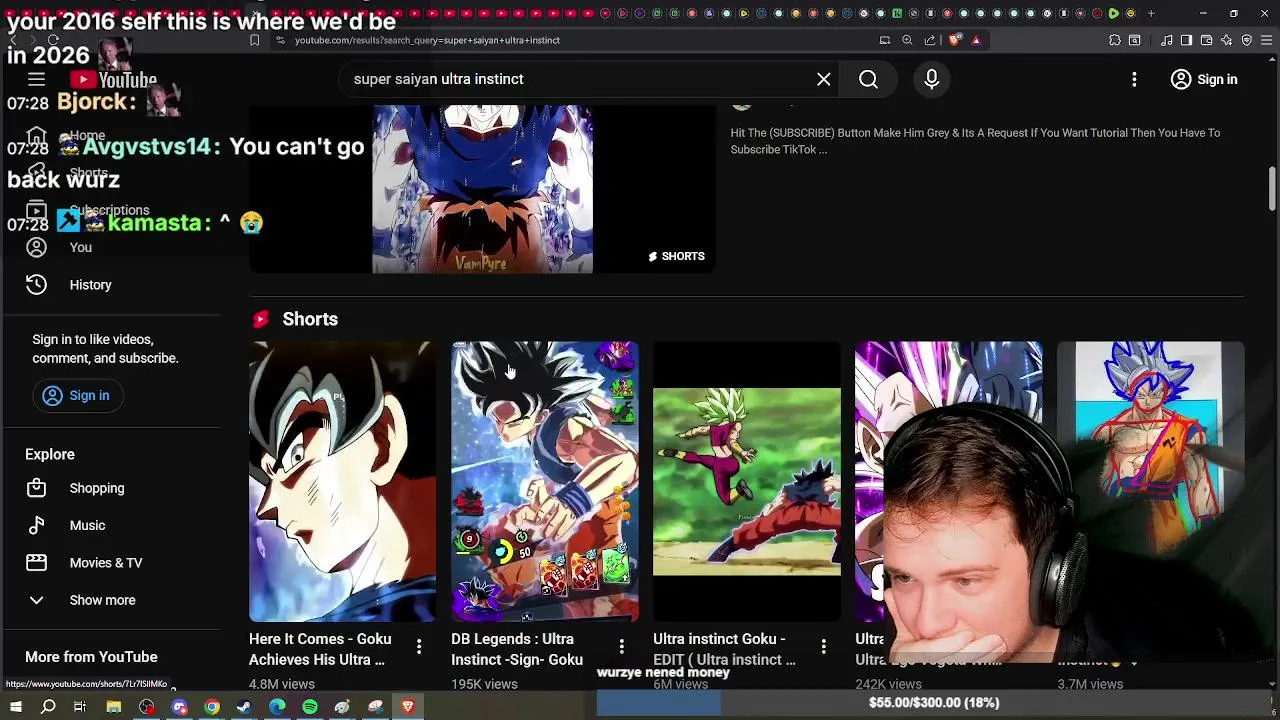Open the YouTube guide hamburger menu
This screenshot has width=1280, height=720.
(36, 79)
